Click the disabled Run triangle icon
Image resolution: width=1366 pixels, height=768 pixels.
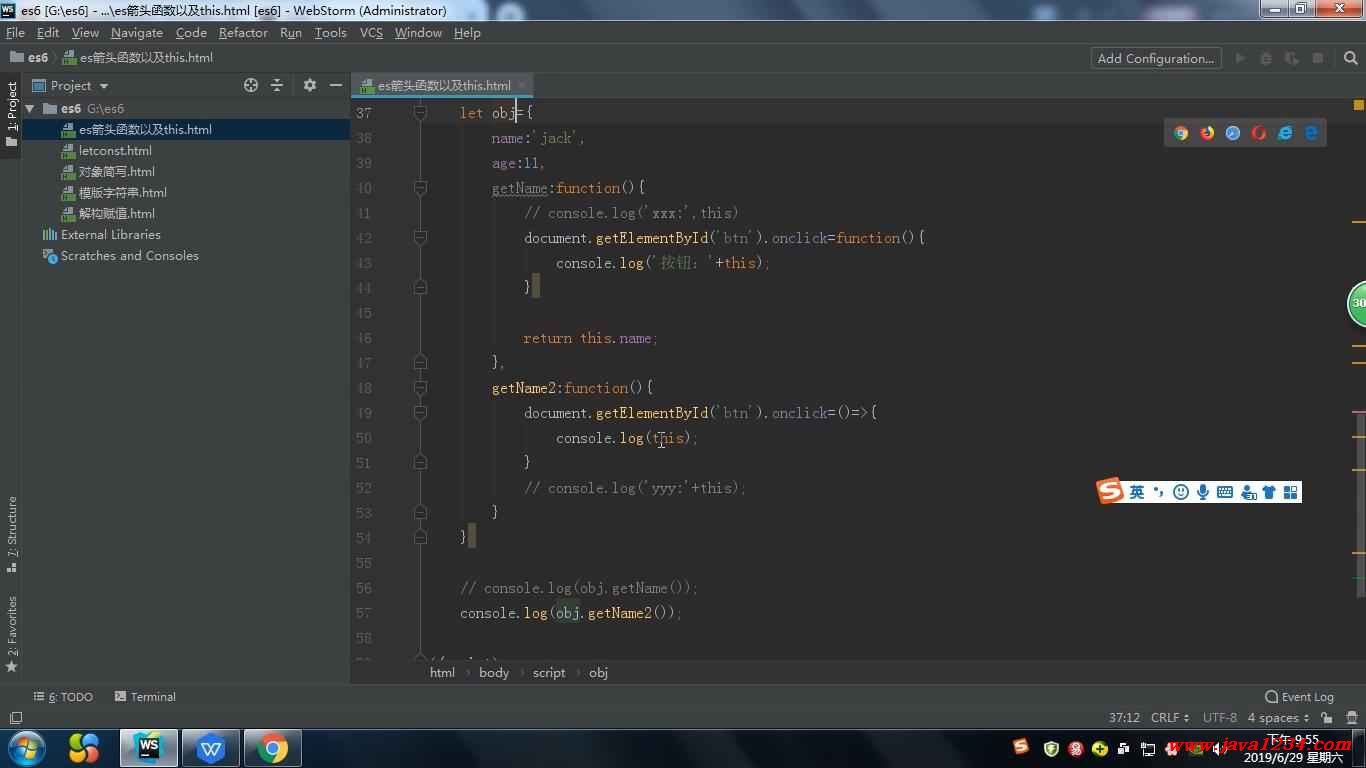[1240, 58]
